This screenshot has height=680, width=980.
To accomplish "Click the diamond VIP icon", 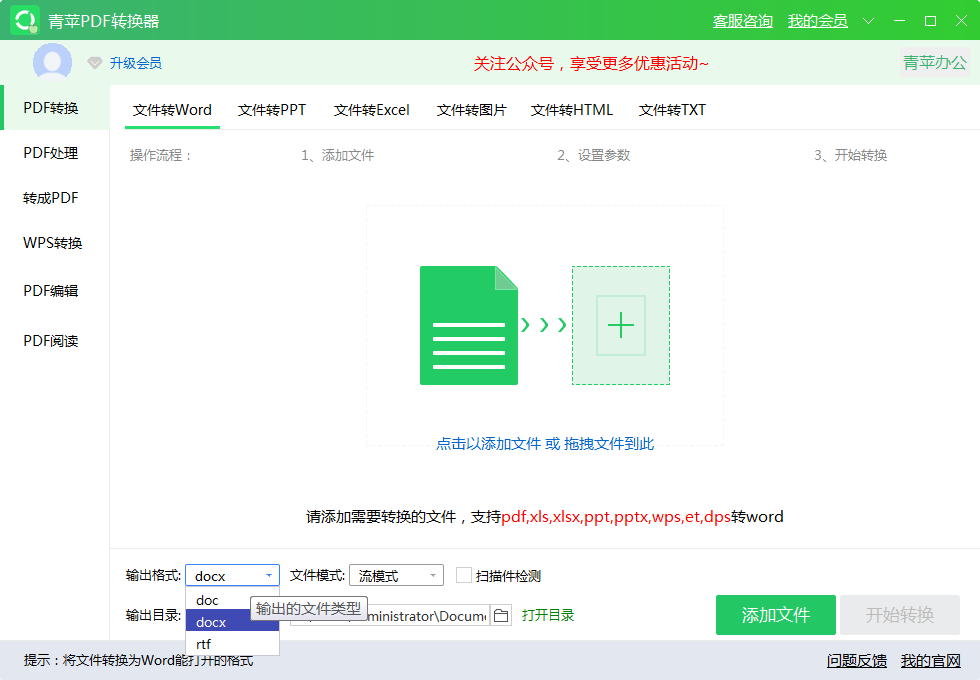I will pos(95,63).
